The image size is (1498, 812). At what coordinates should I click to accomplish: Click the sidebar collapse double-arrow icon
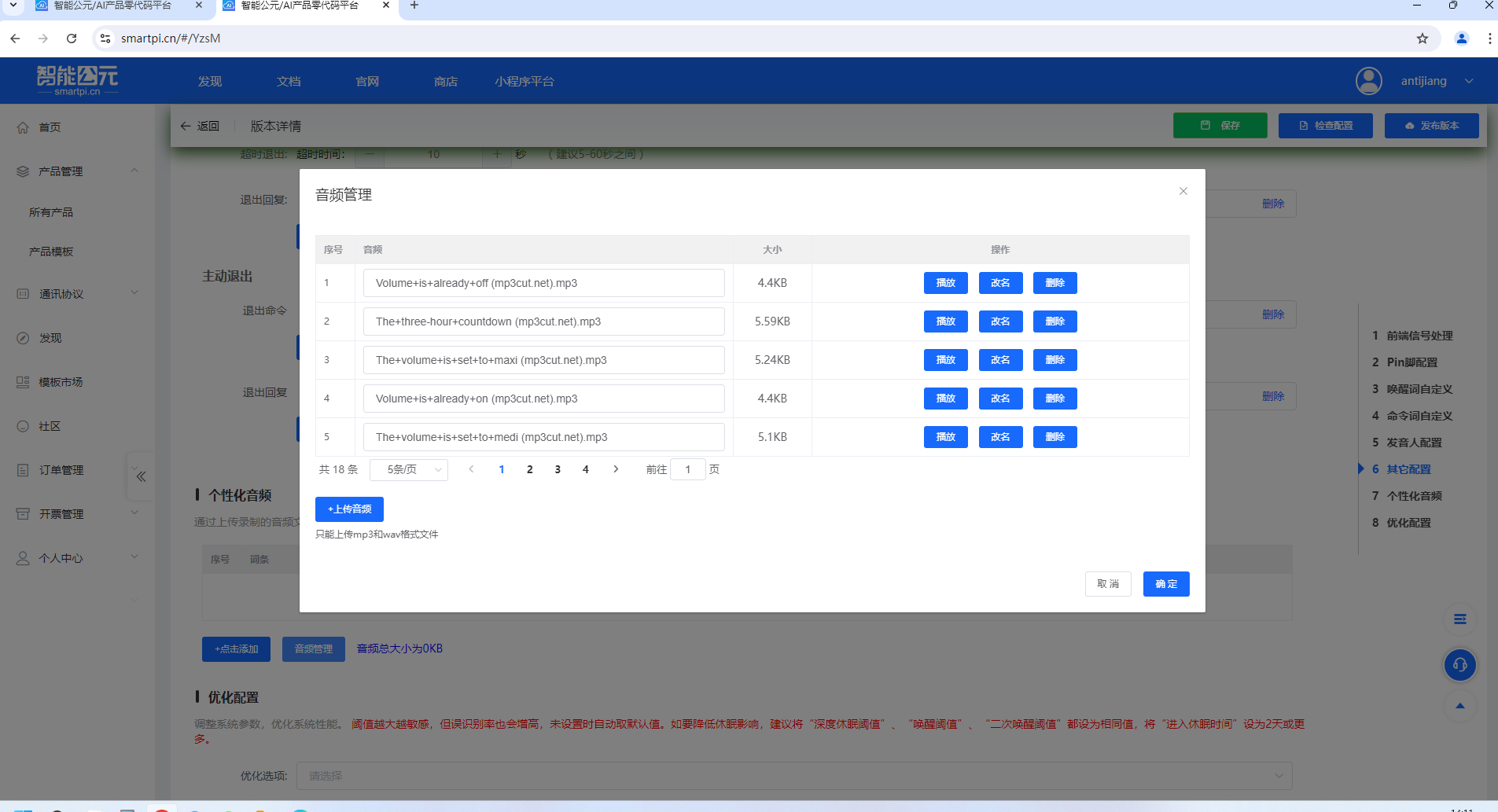tap(142, 476)
